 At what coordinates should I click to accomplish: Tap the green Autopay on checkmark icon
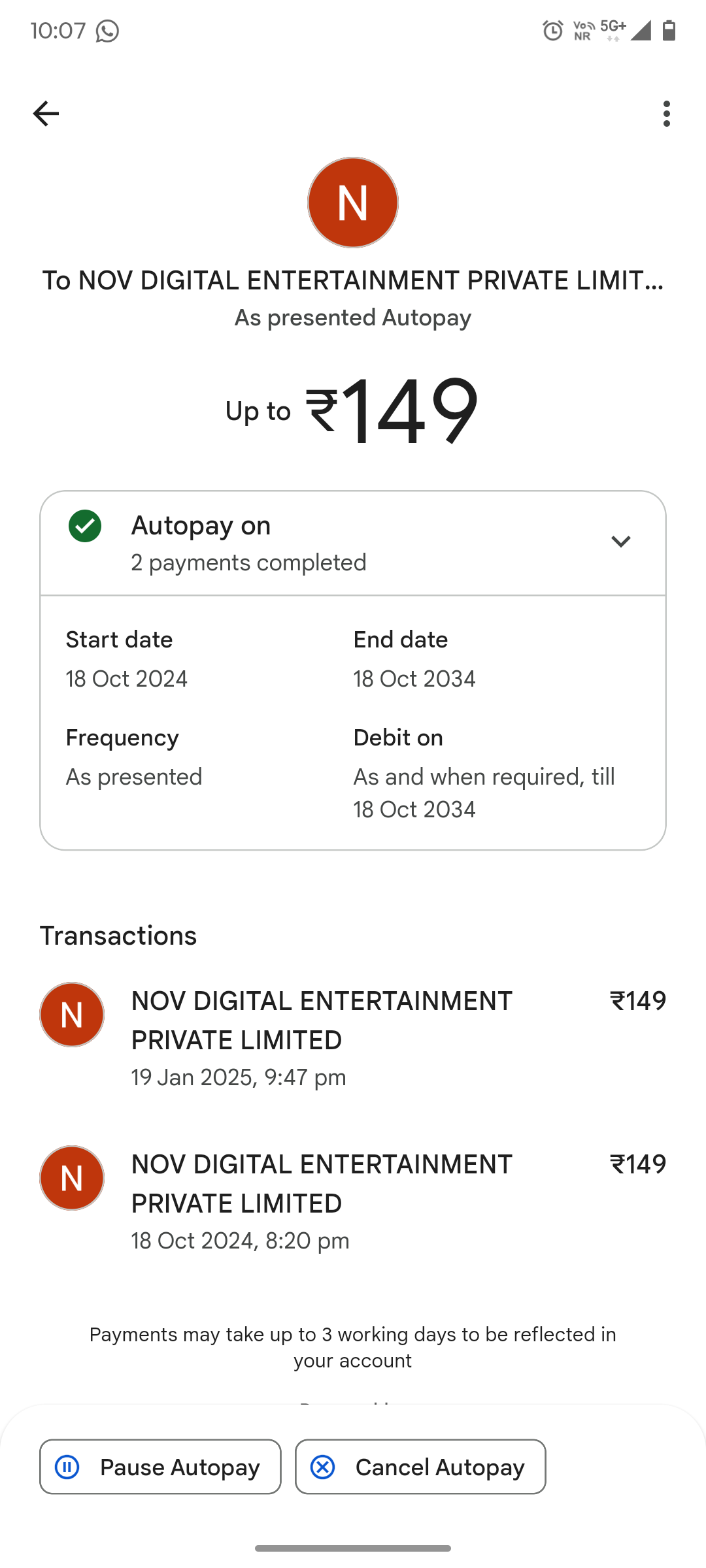click(85, 526)
